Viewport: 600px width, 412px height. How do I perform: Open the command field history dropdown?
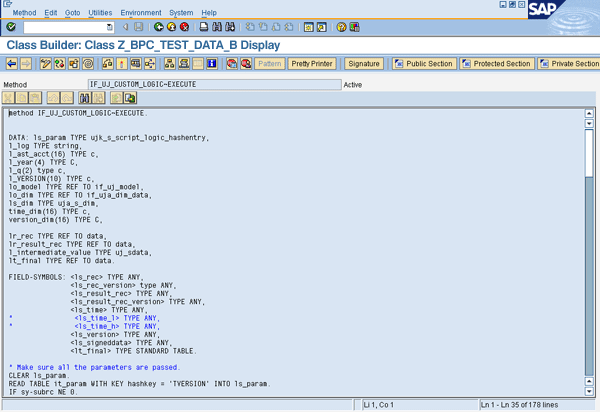pyautogui.click(x=109, y=27)
